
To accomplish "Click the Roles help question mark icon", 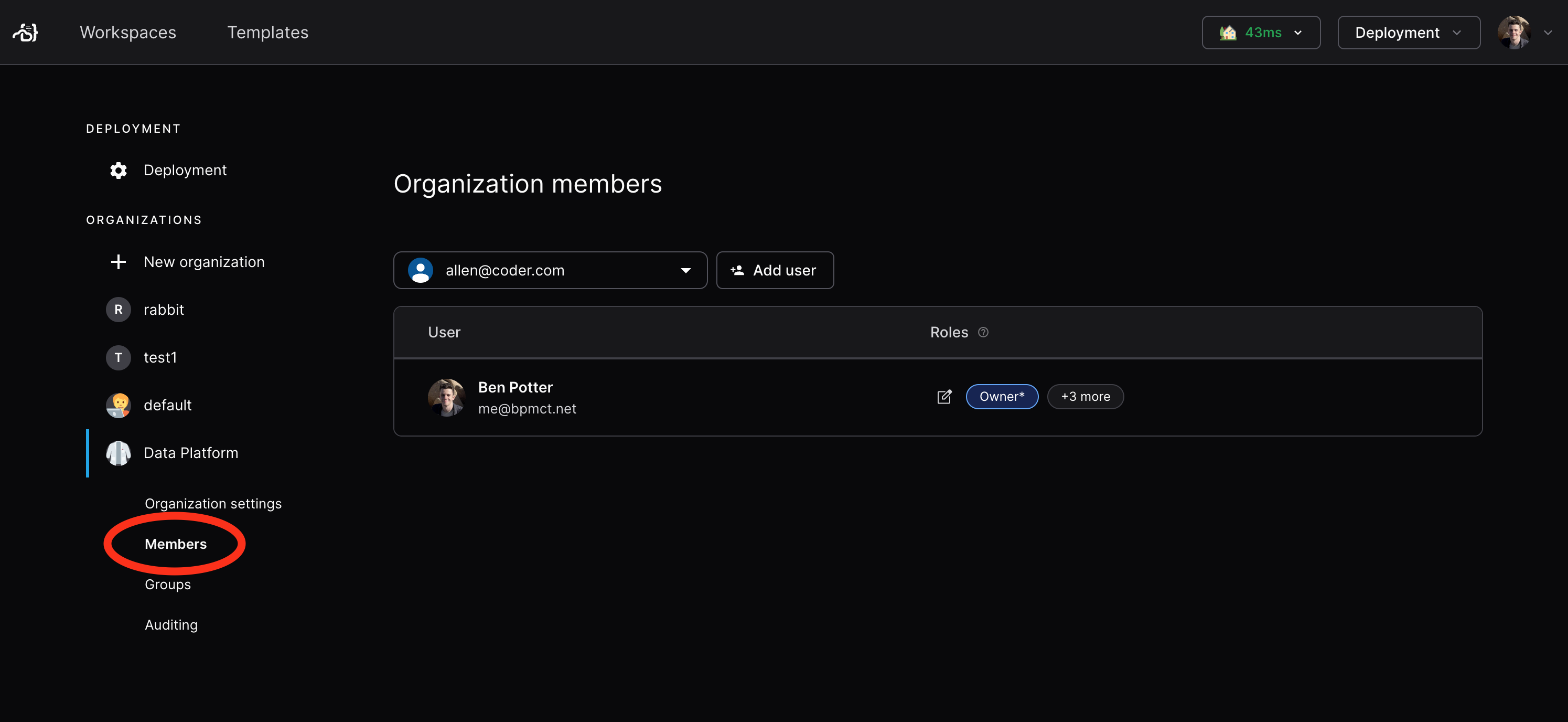I will point(984,332).
